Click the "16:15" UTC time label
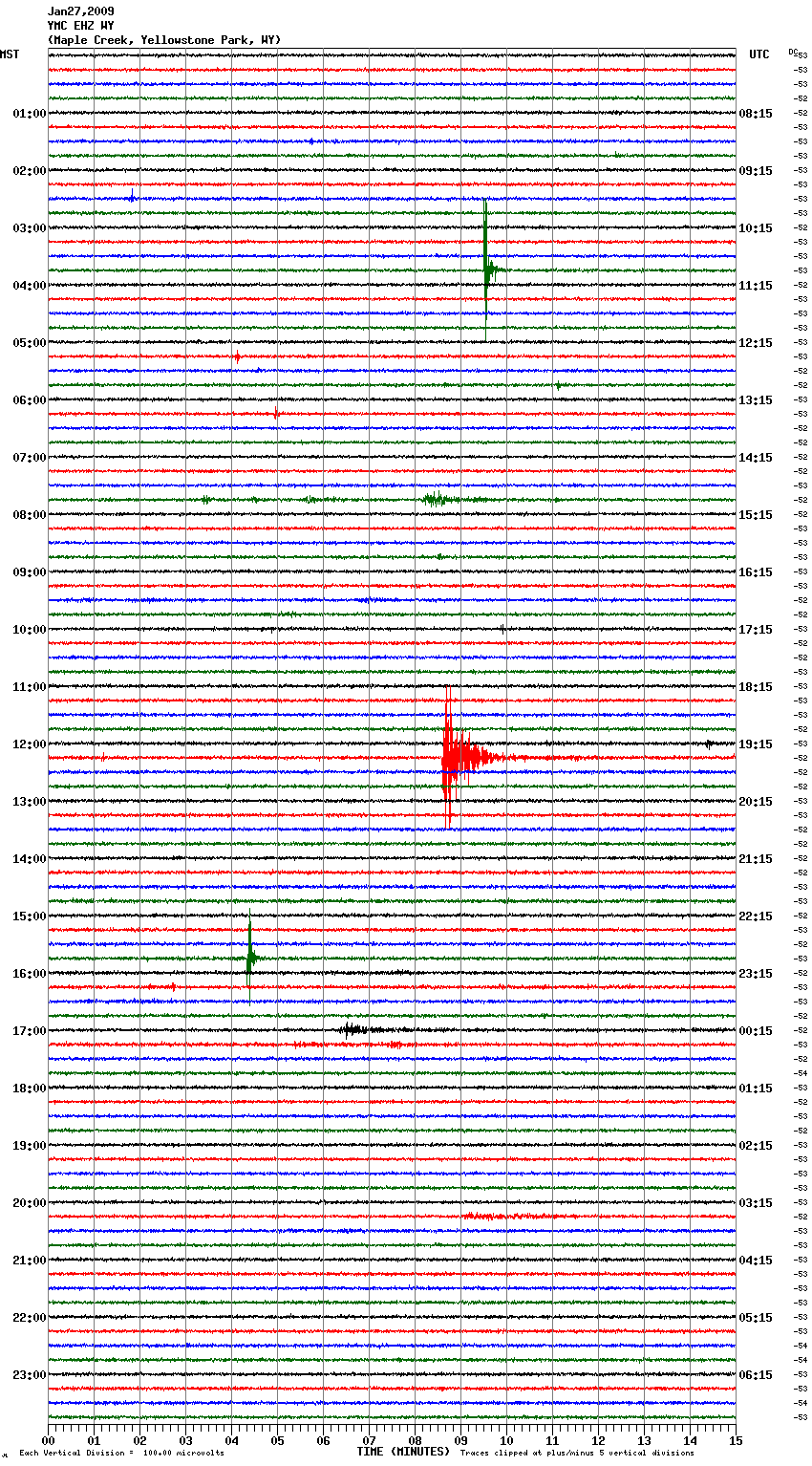This screenshot has height=1466, width=812. (x=756, y=572)
